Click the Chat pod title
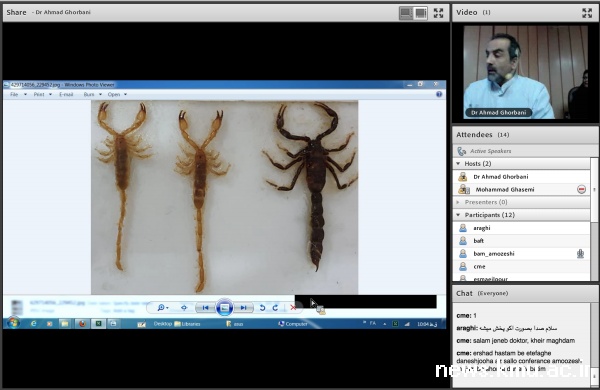The height and width of the screenshot is (390, 600). click(x=464, y=293)
